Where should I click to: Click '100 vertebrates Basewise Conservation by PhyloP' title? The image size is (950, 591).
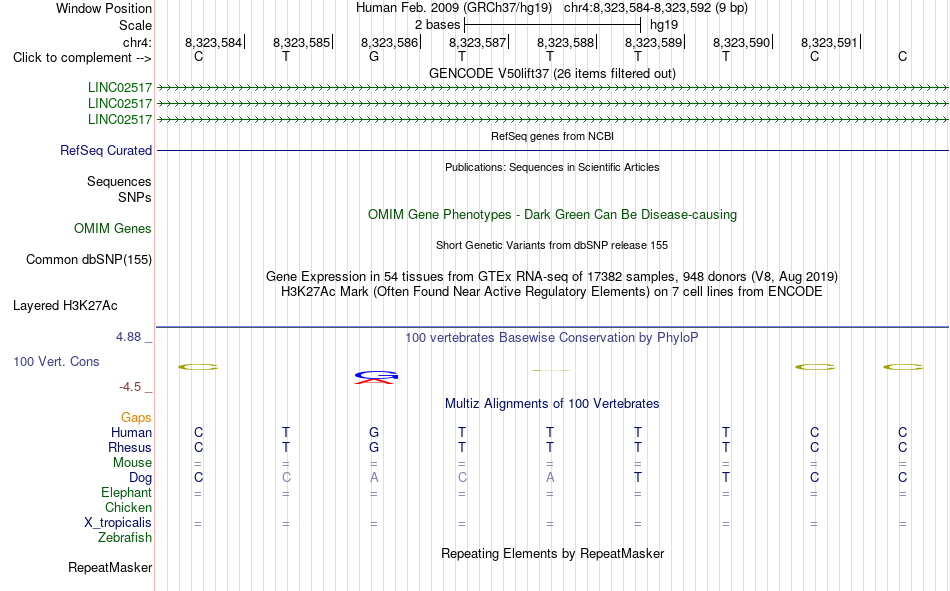tap(552, 338)
